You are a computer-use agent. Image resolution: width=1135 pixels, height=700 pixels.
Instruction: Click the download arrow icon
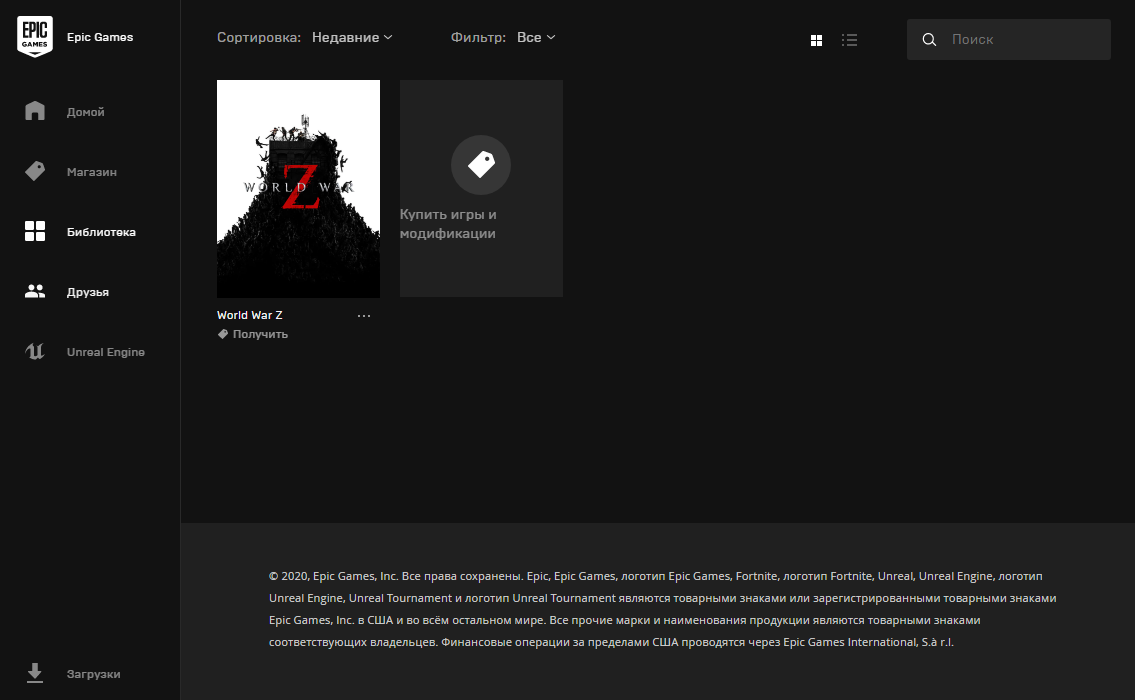[x=35, y=672]
